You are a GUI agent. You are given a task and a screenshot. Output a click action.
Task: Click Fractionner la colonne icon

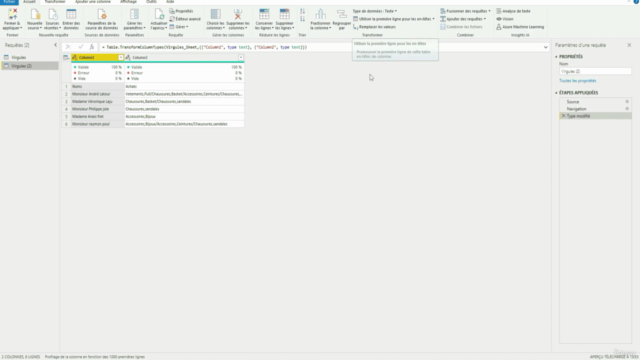pos(320,14)
